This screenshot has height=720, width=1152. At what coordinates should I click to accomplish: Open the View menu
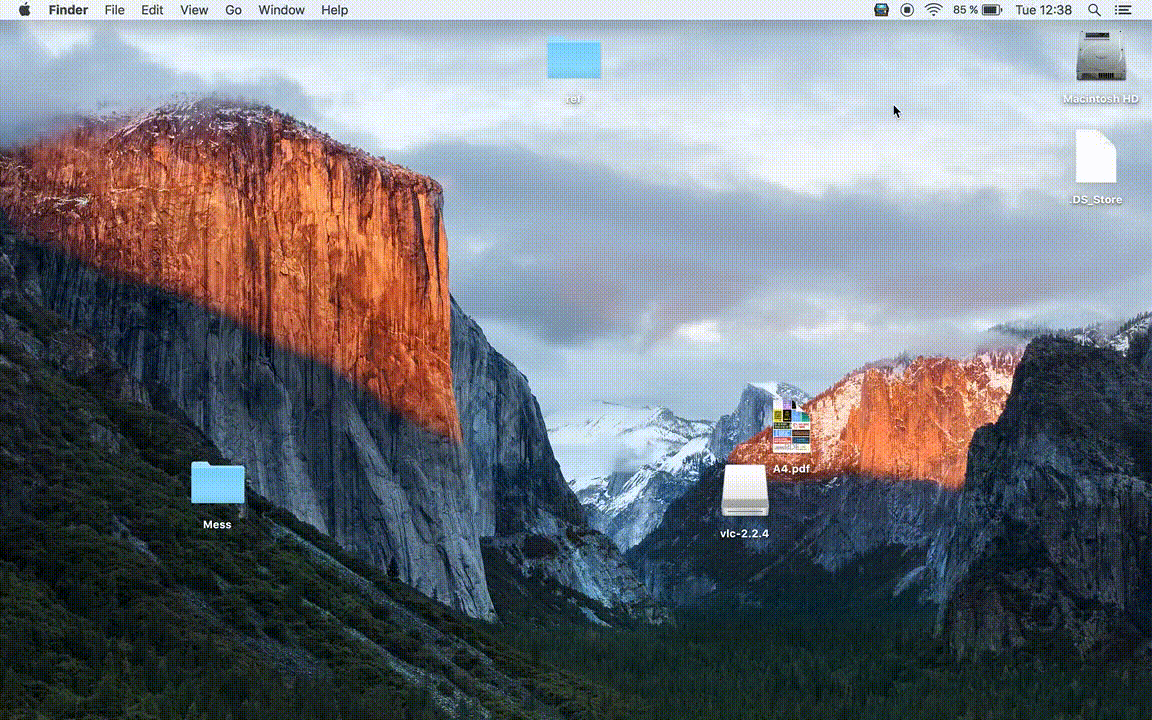(x=193, y=10)
